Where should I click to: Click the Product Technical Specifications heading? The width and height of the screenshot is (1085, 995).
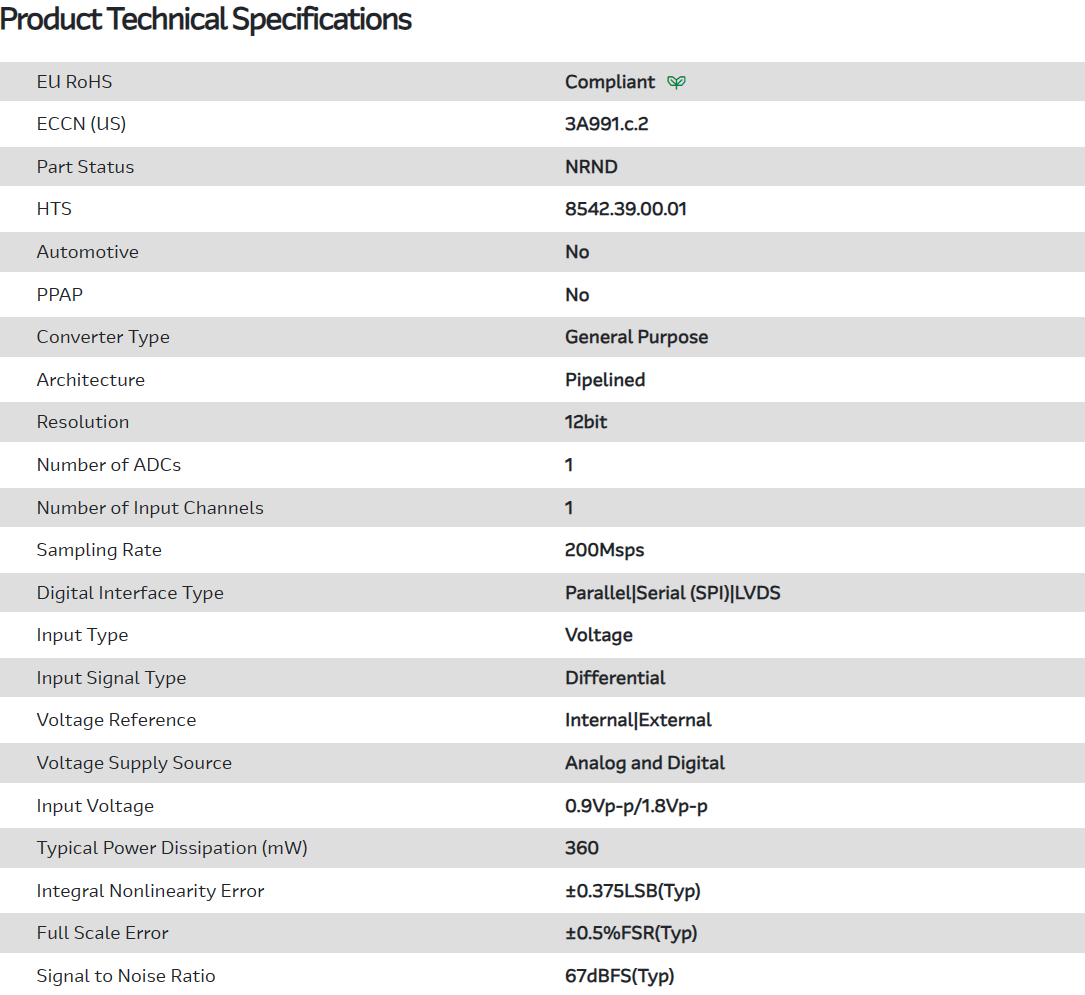tap(206, 19)
